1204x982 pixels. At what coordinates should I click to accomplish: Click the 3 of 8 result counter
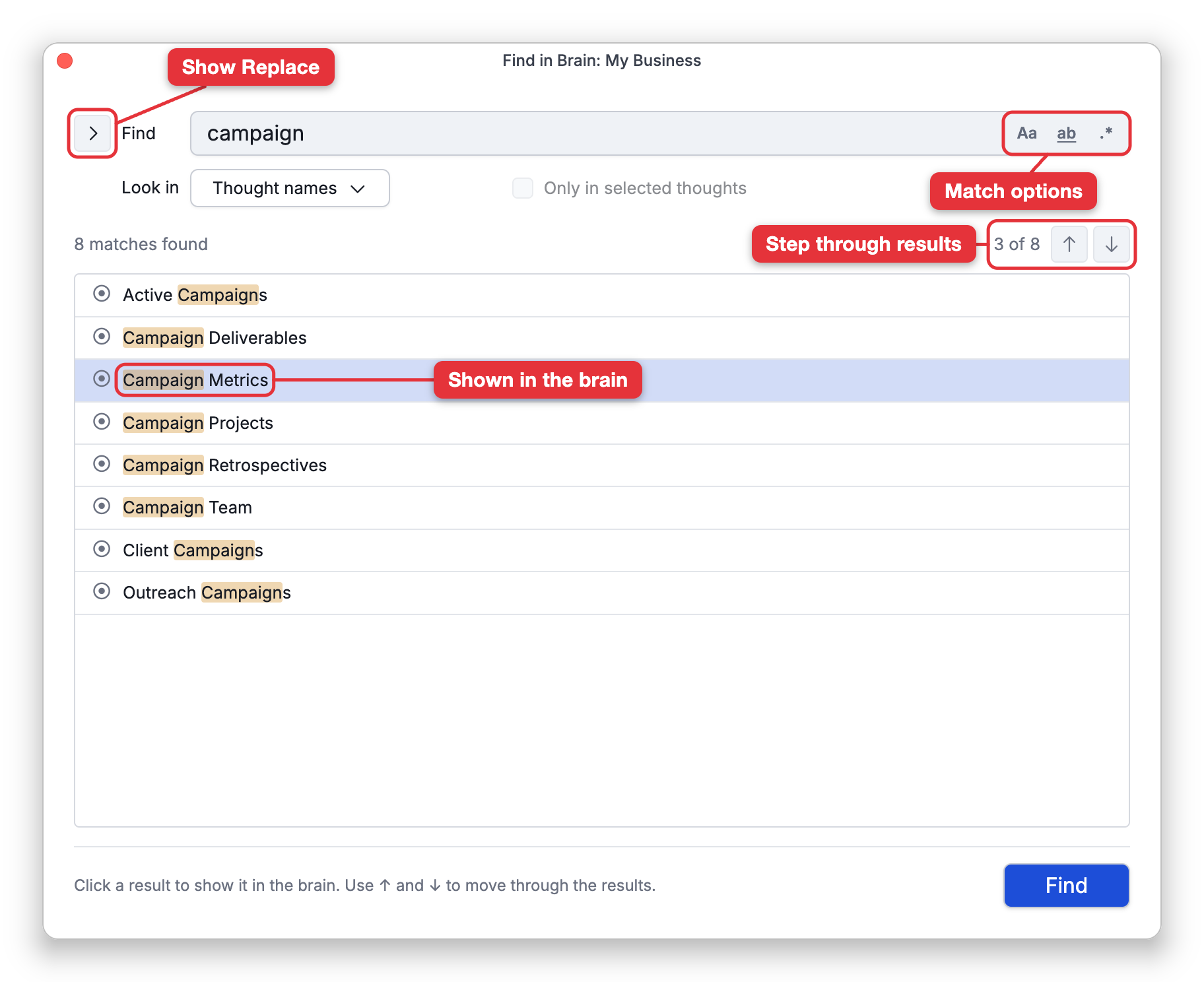1017,244
